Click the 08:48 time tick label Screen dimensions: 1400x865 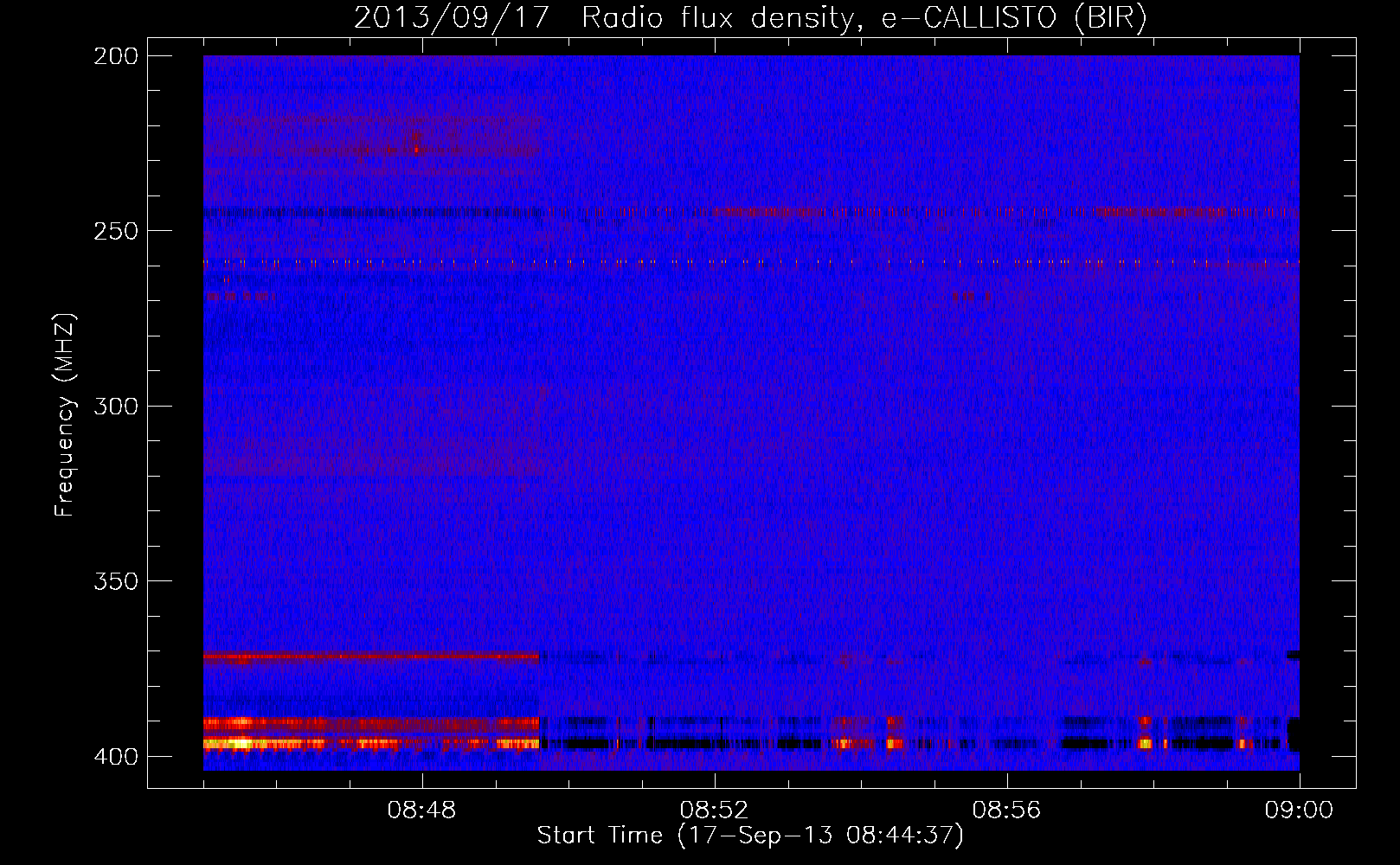[x=422, y=811]
